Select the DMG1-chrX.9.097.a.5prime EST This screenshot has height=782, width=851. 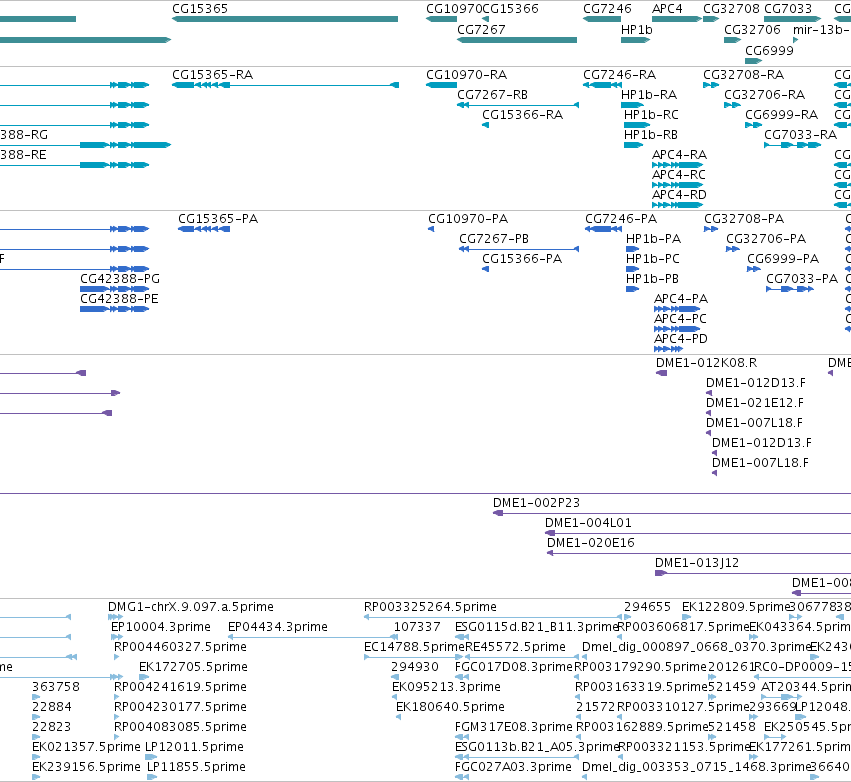[116, 617]
